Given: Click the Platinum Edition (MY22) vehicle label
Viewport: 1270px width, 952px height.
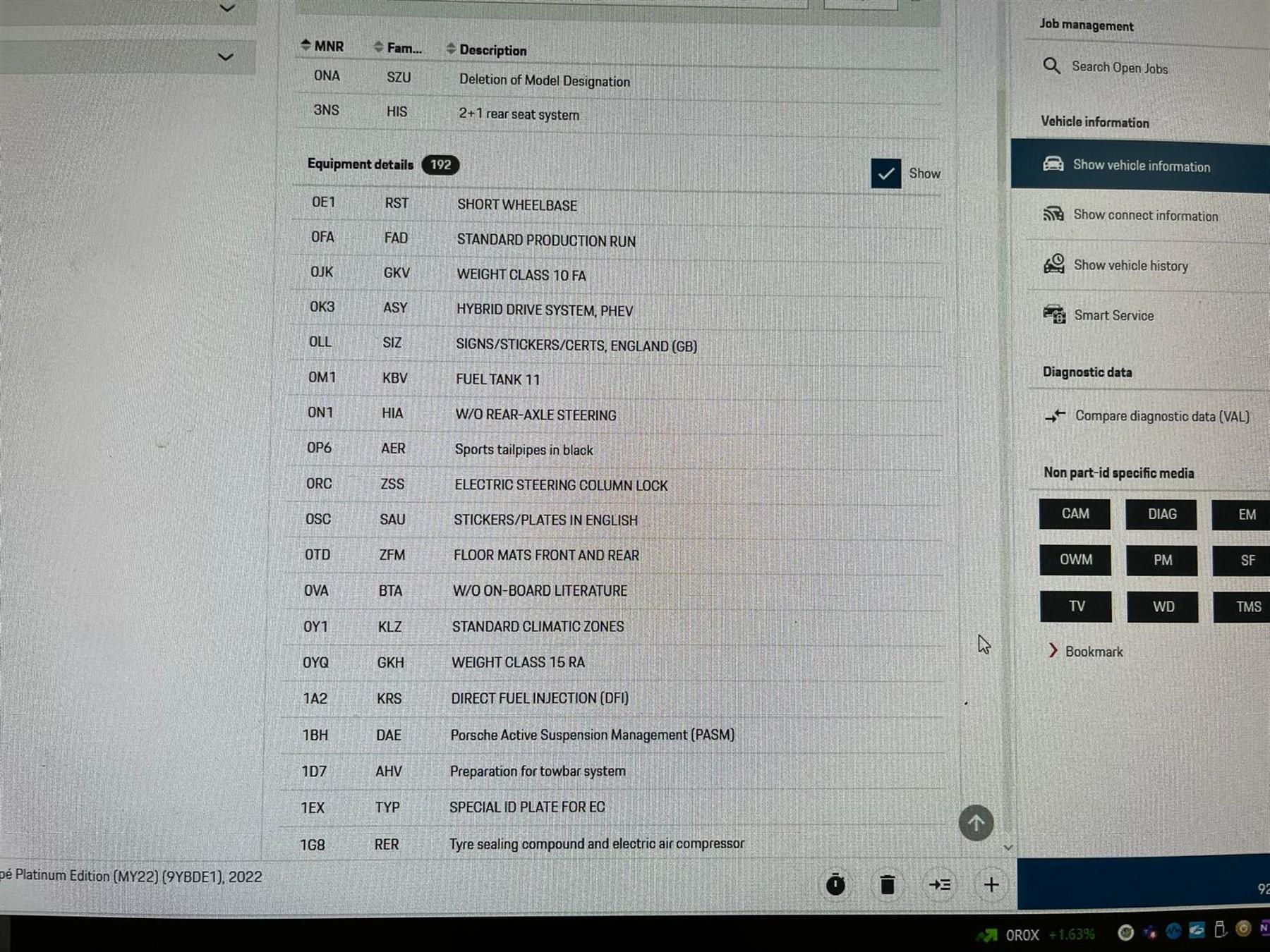Looking at the screenshot, I should [131, 876].
